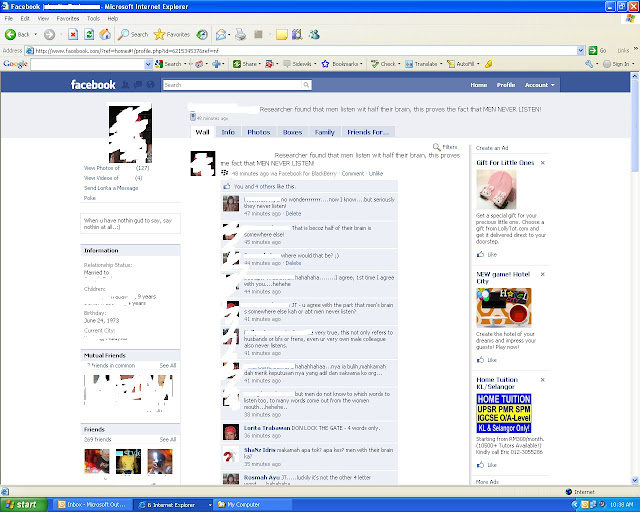Open the History toolbar icon

pos(202,35)
